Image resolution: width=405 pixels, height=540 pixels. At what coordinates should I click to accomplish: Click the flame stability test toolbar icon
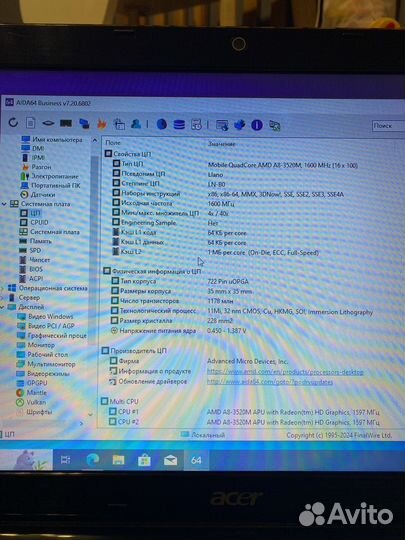click(102, 123)
